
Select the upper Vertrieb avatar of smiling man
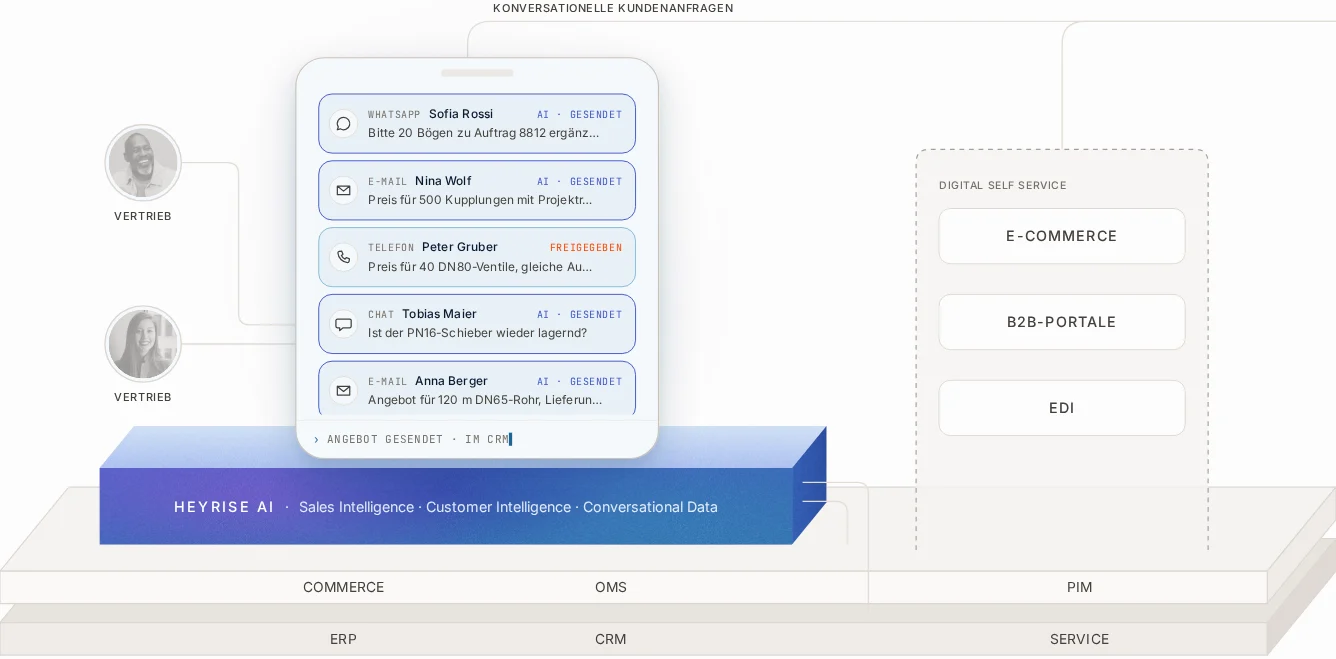[x=143, y=162]
